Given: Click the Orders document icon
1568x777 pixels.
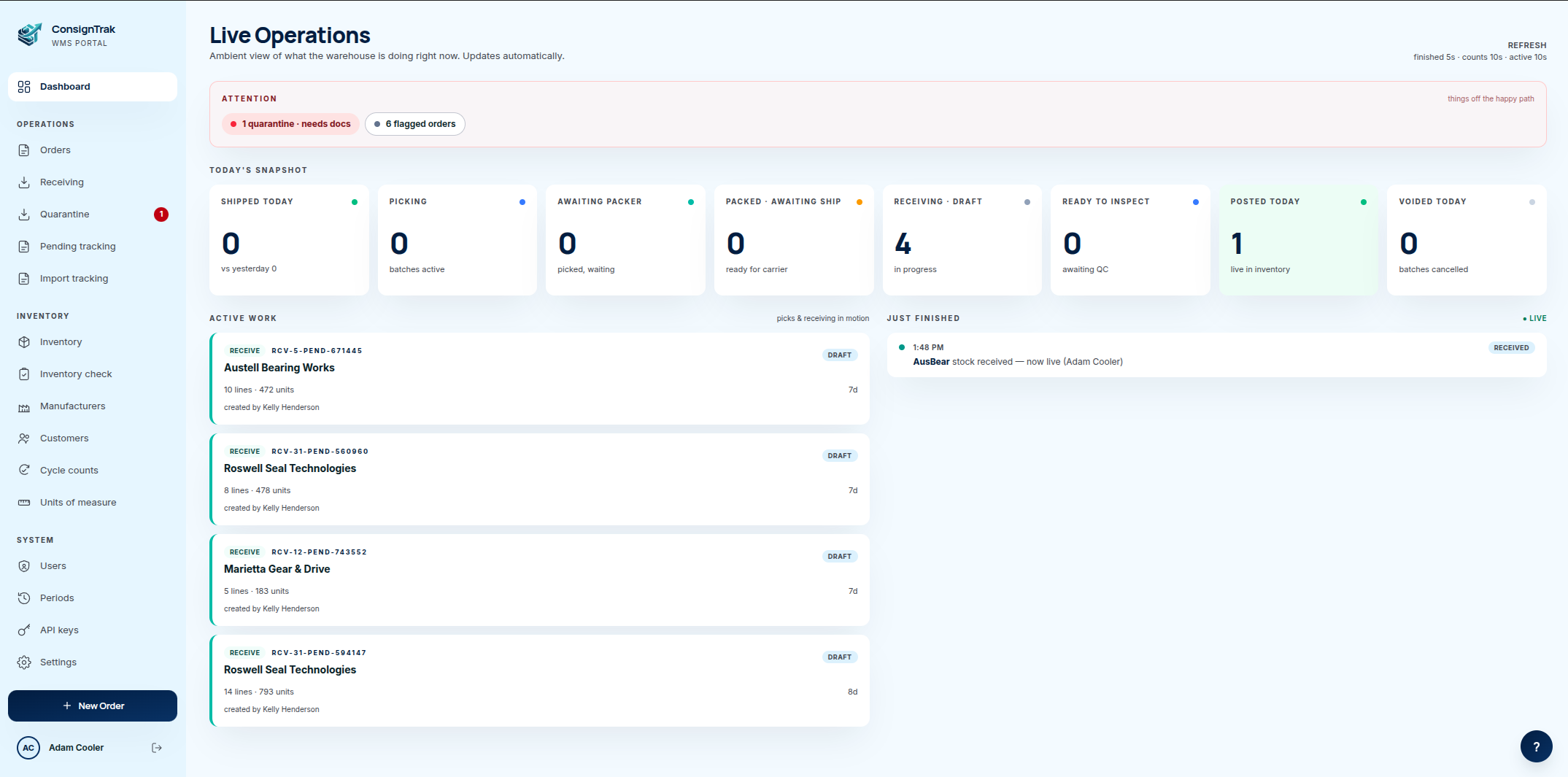Looking at the screenshot, I should (x=24, y=150).
